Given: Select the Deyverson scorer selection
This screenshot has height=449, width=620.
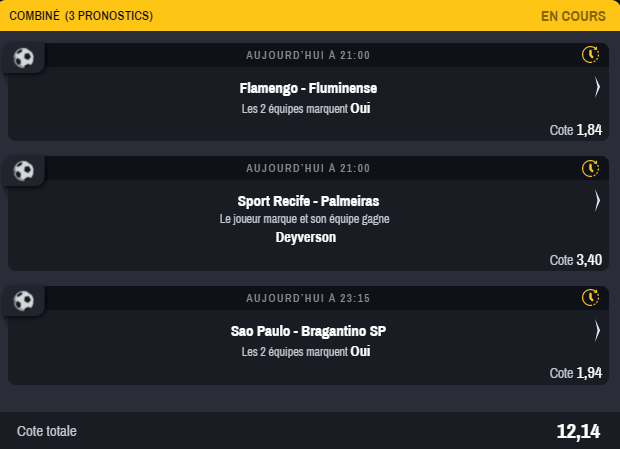Looking at the screenshot, I should [306, 237].
